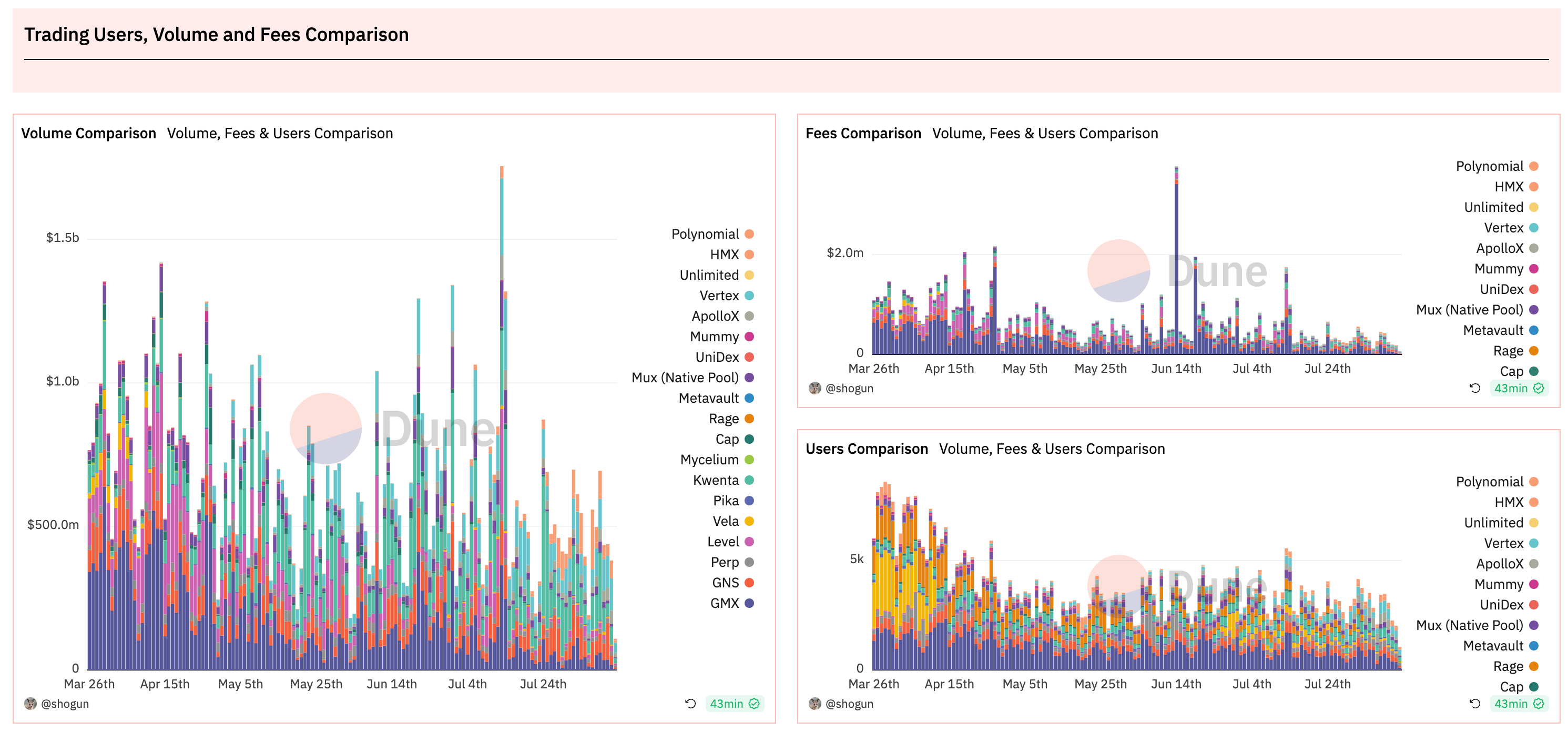Open @shogun profile link under Users Comparison
Image resolution: width=1568 pixels, height=732 pixels.
(x=850, y=704)
